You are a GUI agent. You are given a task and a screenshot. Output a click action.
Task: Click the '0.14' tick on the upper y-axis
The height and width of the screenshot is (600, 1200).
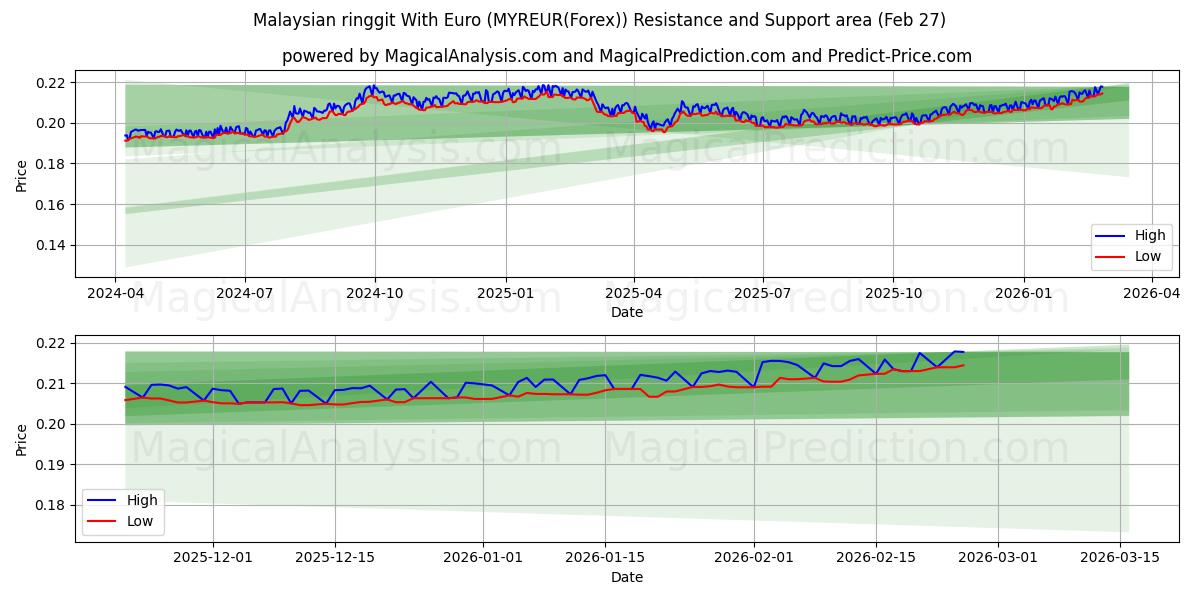click(x=52, y=246)
